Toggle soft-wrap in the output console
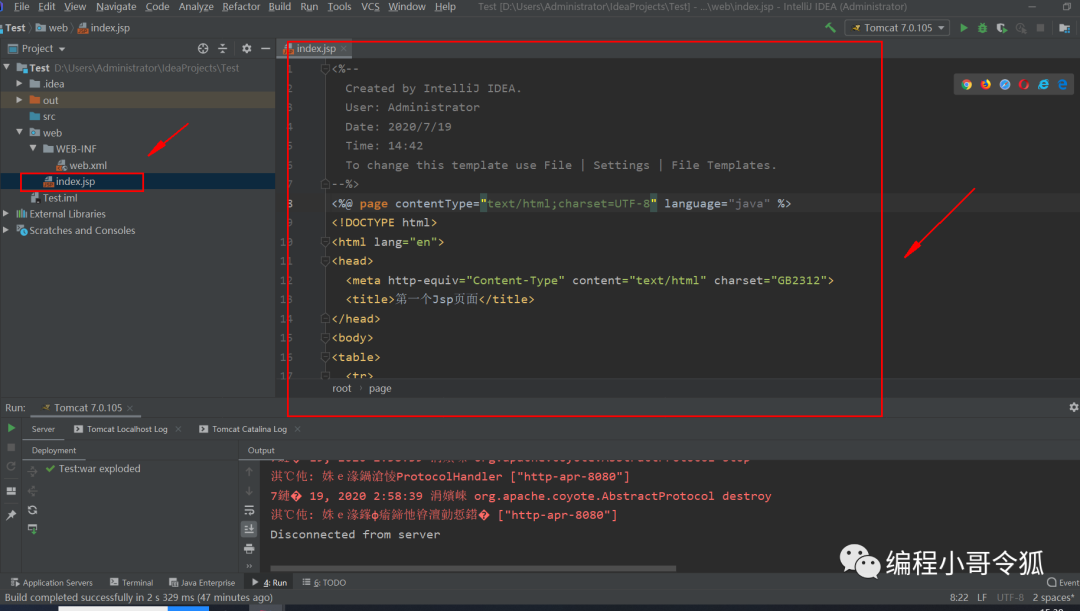 point(249,510)
